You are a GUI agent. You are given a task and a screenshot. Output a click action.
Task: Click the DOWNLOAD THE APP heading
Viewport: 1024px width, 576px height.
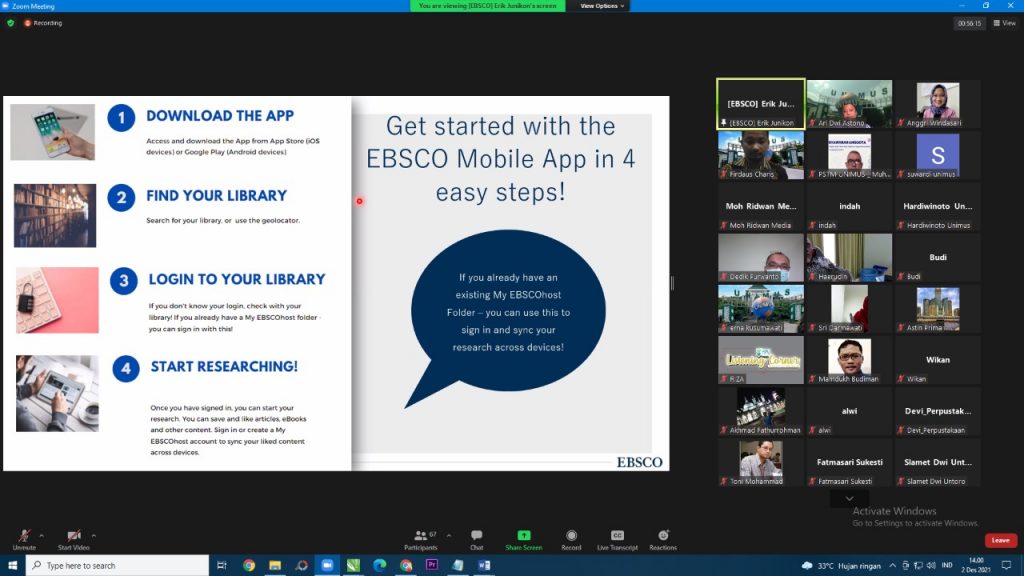click(220, 116)
